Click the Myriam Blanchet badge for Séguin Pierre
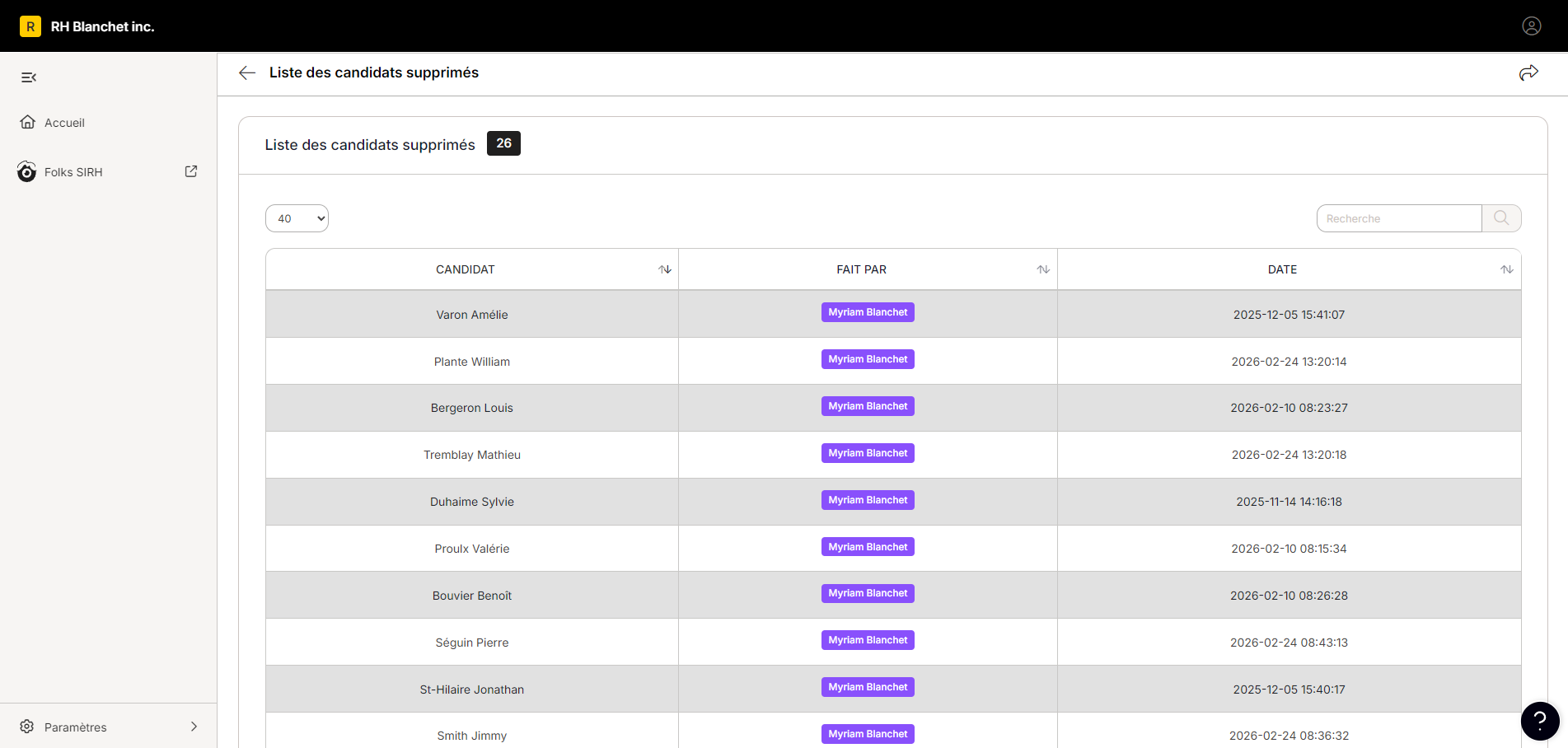This screenshot has width=1568, height=748. coord(868,640)
